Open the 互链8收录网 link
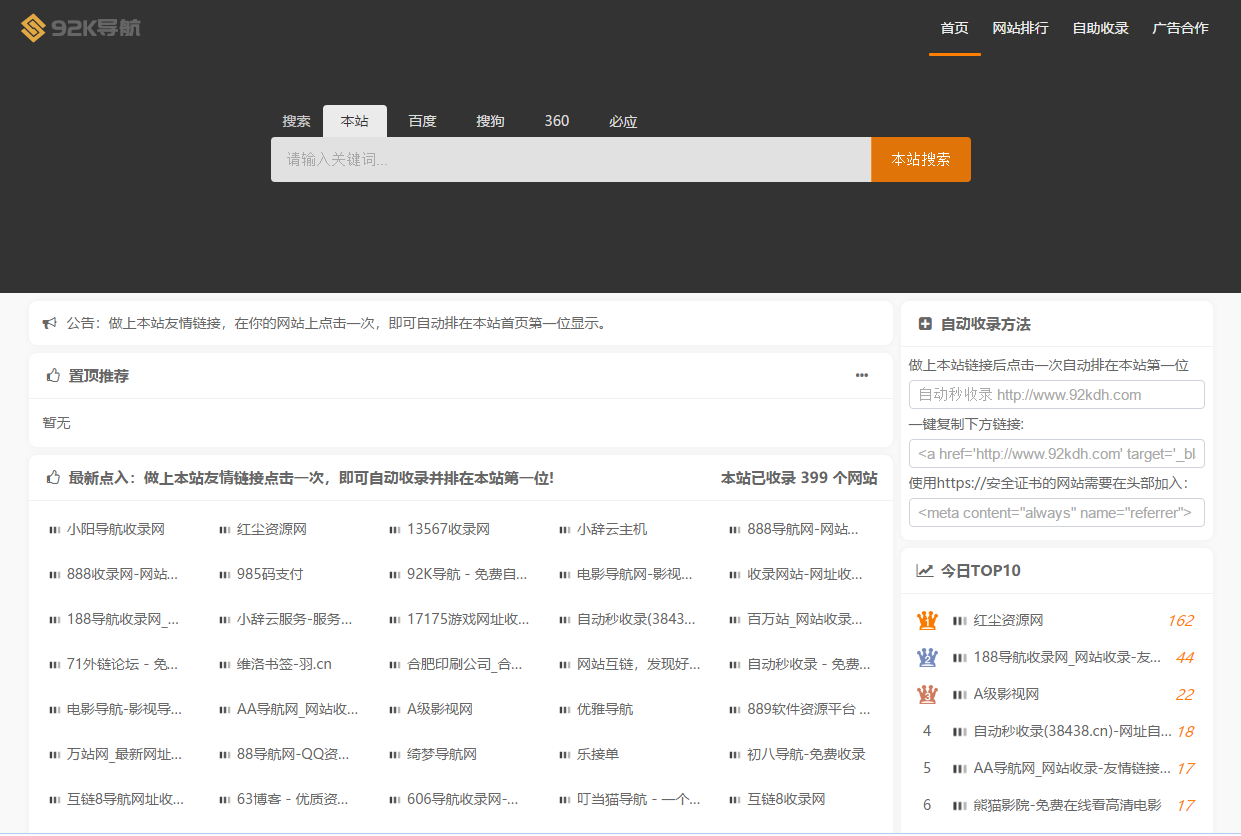The image size is (1241, 836). (x=786, y=799)
